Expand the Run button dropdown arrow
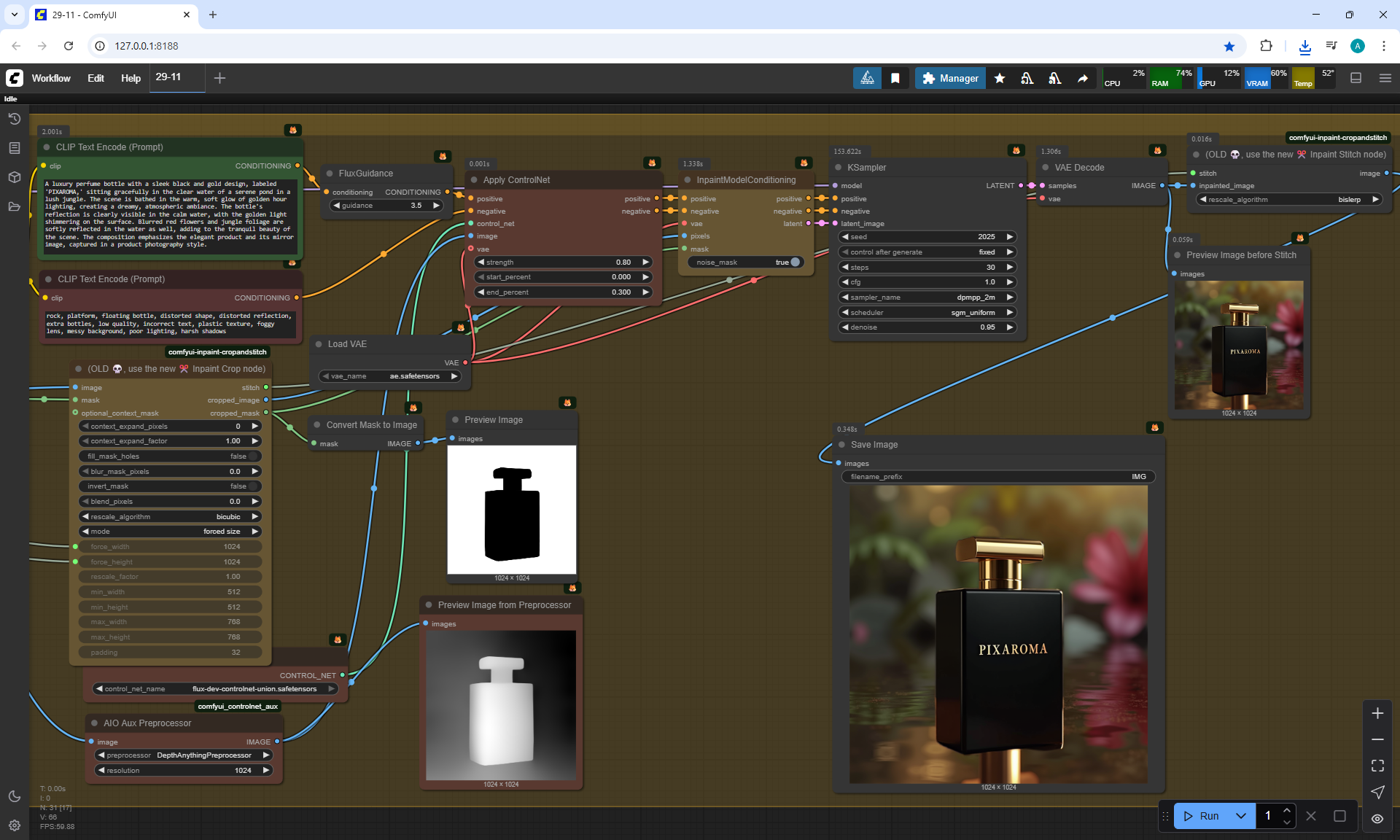1400x840 pixels. [1240, 816]
